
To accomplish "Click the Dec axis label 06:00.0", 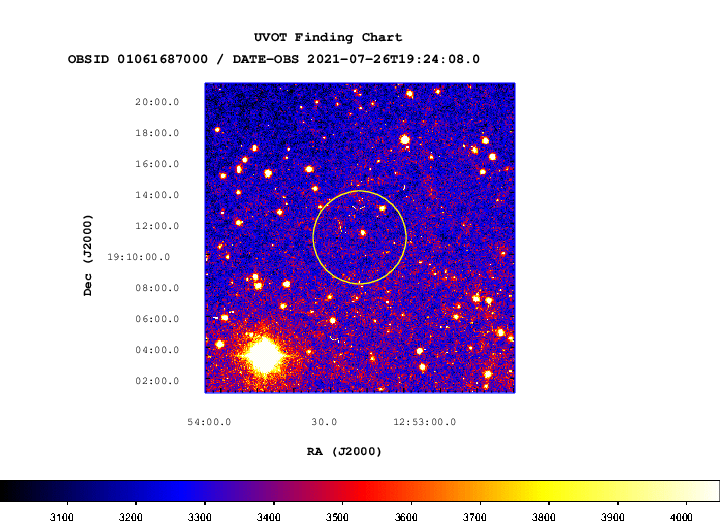I will click(x=157, y=319).
